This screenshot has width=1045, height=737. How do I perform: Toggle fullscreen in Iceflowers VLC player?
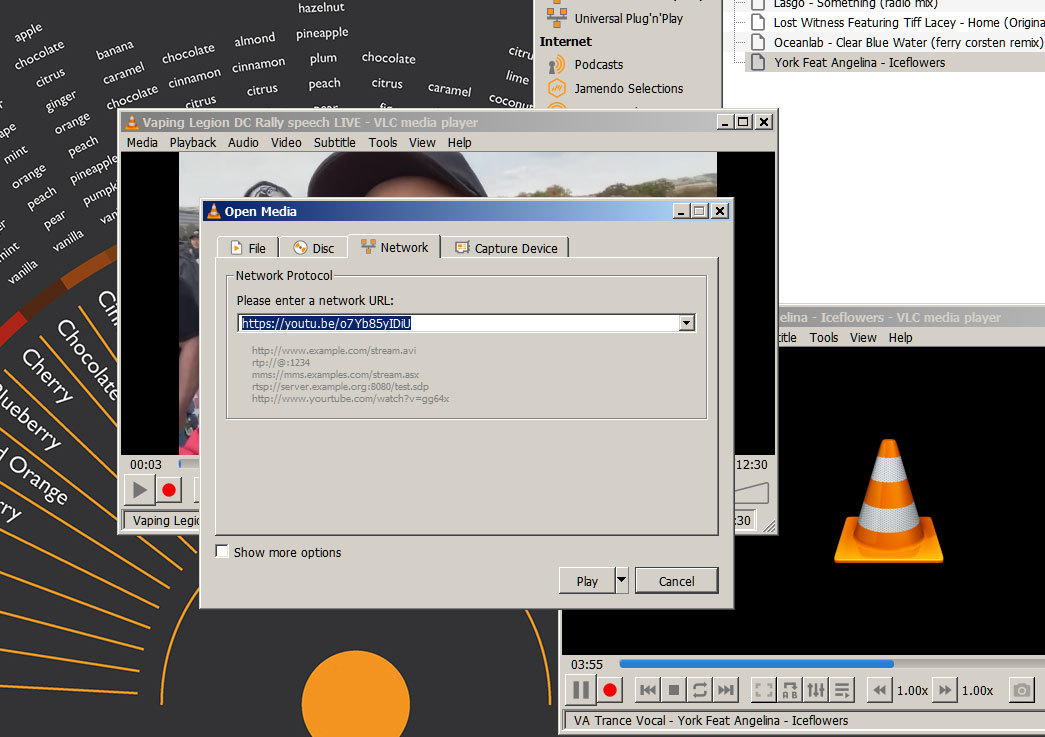764,690
